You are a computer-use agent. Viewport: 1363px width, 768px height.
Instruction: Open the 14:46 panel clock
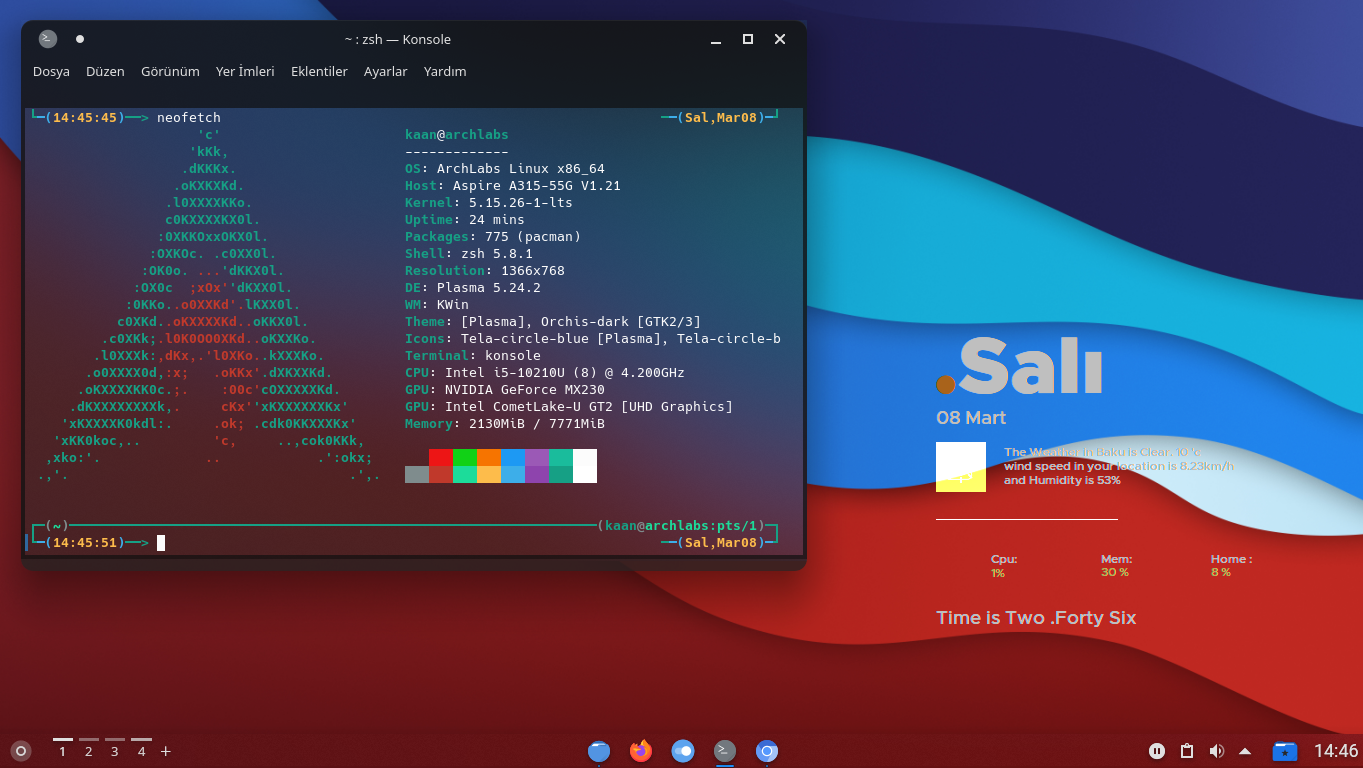[1336, 751]
